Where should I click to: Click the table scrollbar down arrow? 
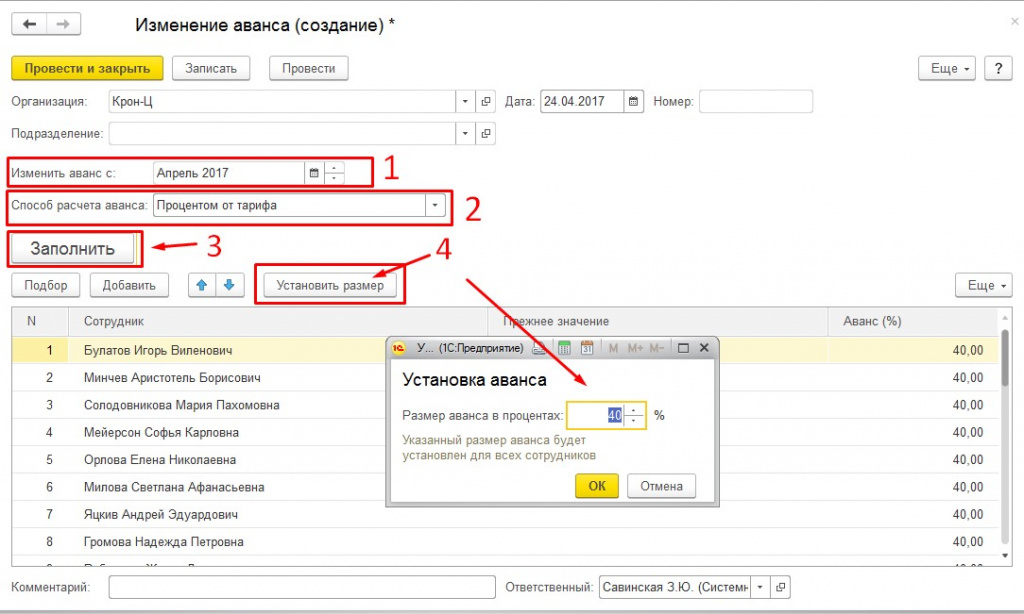(x=1004, y=556)
